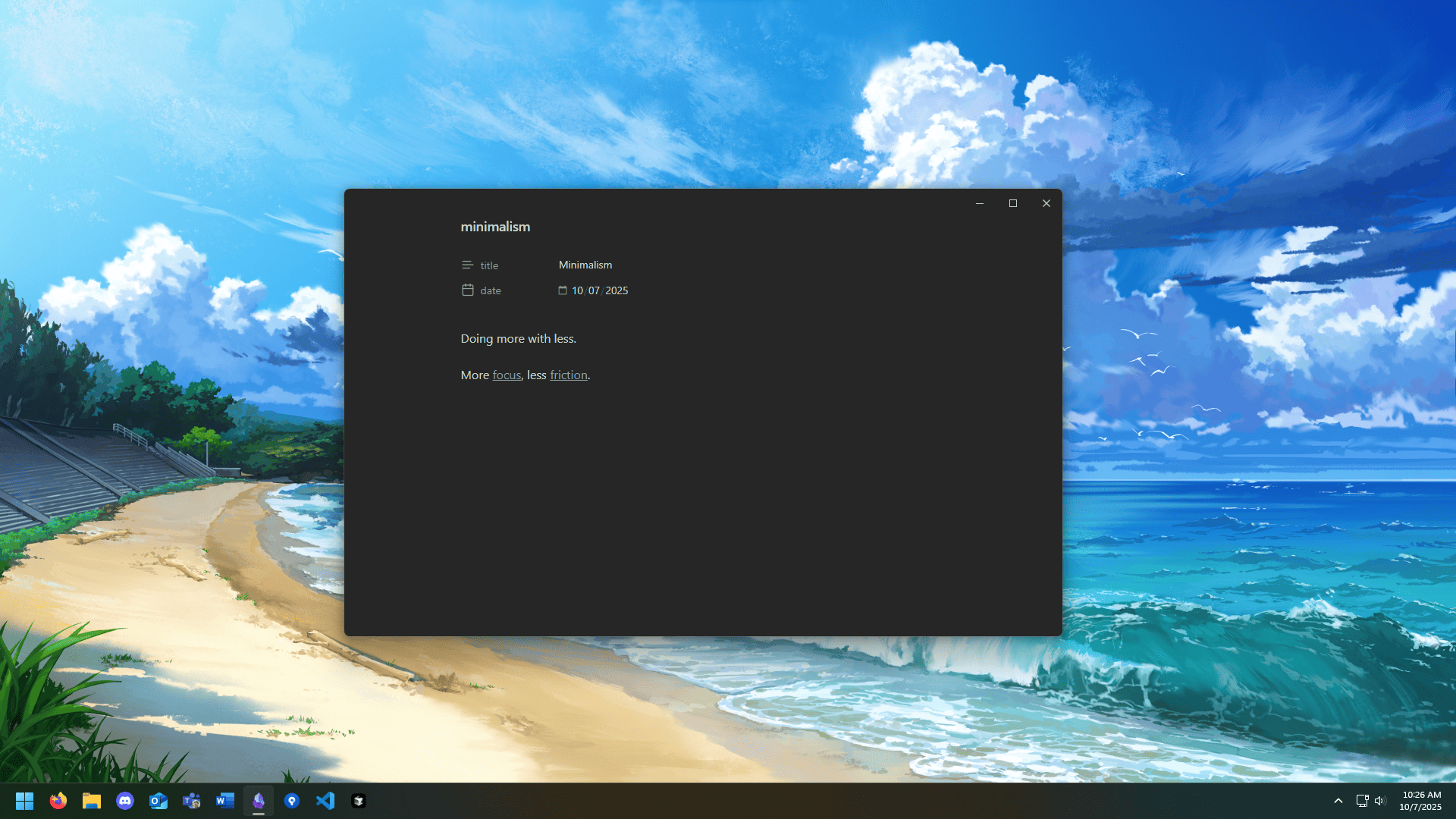Click the title property name label

(x=489, y=265)
